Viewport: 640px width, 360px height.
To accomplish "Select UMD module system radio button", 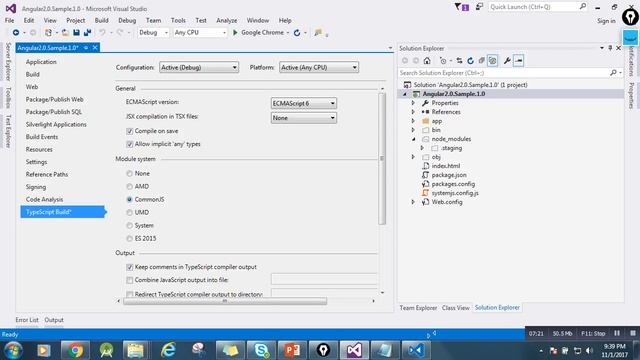I will pos(129,213).
